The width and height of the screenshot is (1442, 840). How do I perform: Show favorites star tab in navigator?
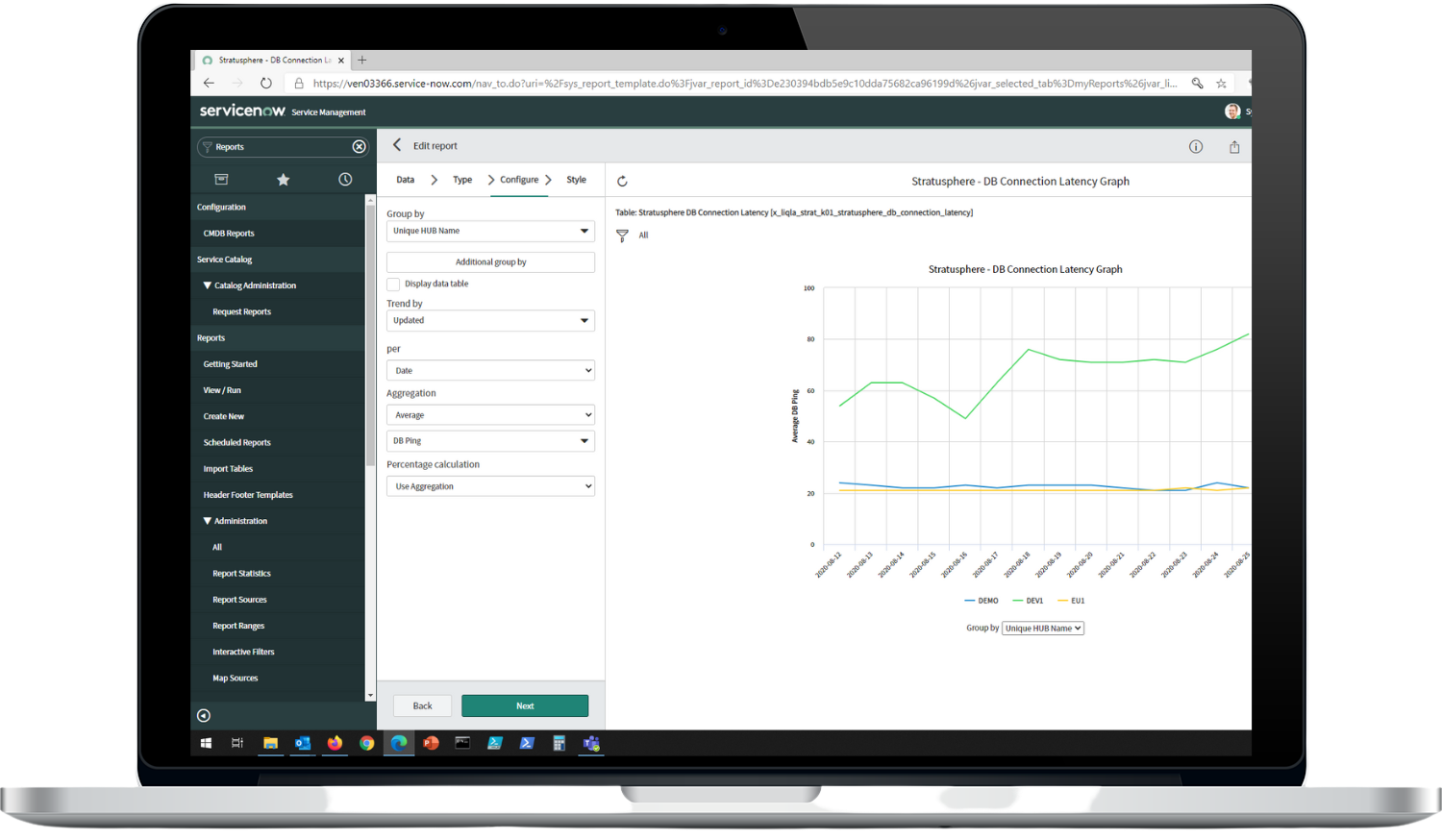tap(283, 180)
